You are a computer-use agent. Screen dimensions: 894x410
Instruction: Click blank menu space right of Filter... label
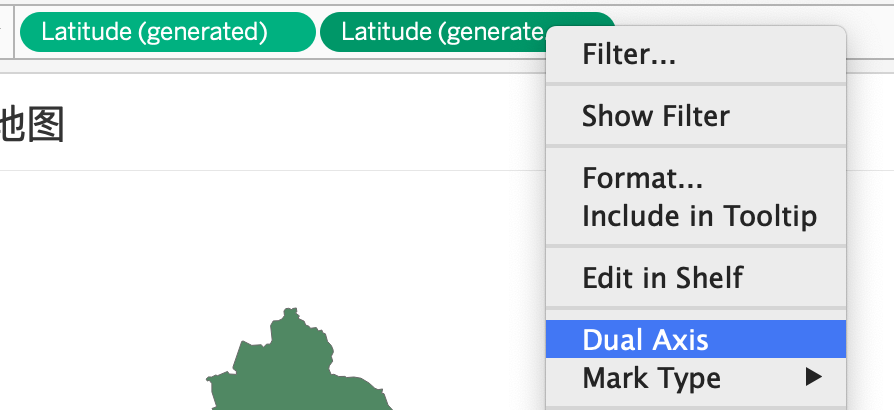758,55
